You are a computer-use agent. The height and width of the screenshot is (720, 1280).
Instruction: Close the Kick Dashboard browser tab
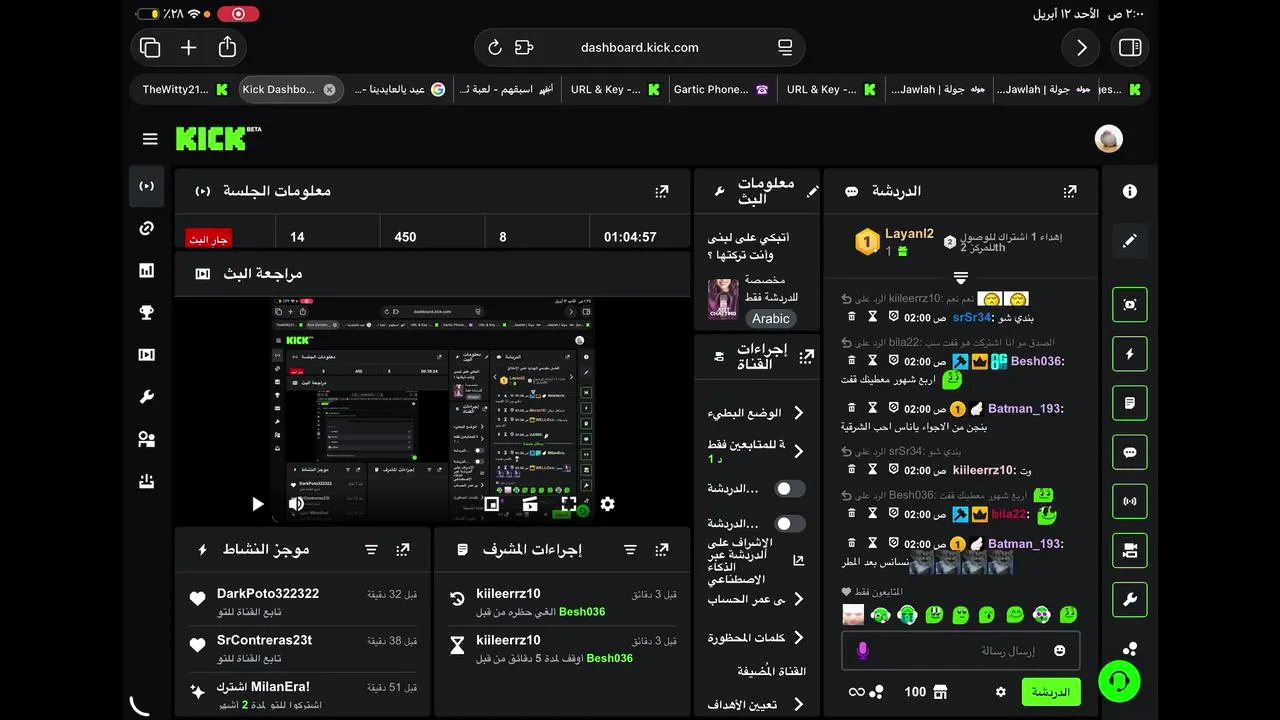(x=329, y=89)
